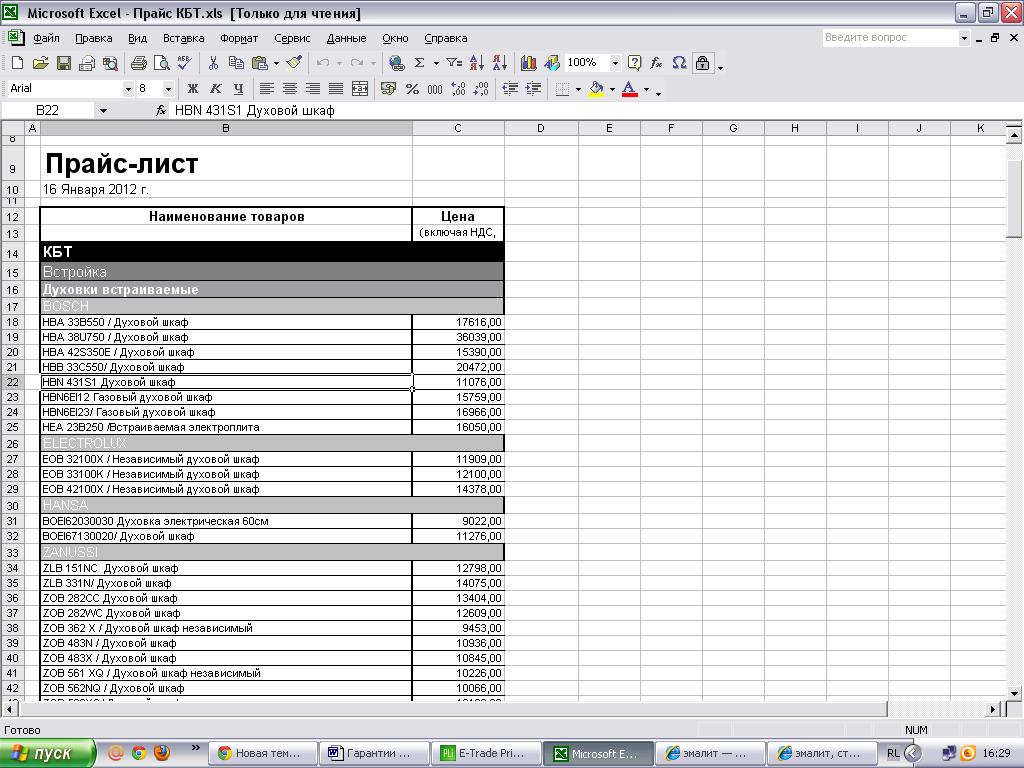
Task: Open the font size 8 dropdown
Action: click(x=168, y=88)
